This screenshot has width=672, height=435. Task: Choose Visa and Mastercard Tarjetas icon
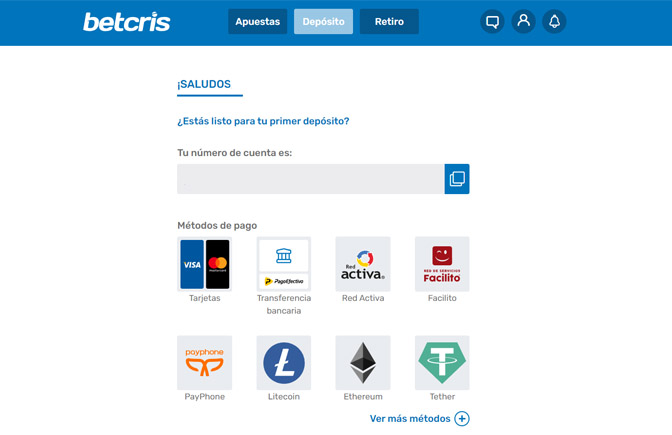205,264
